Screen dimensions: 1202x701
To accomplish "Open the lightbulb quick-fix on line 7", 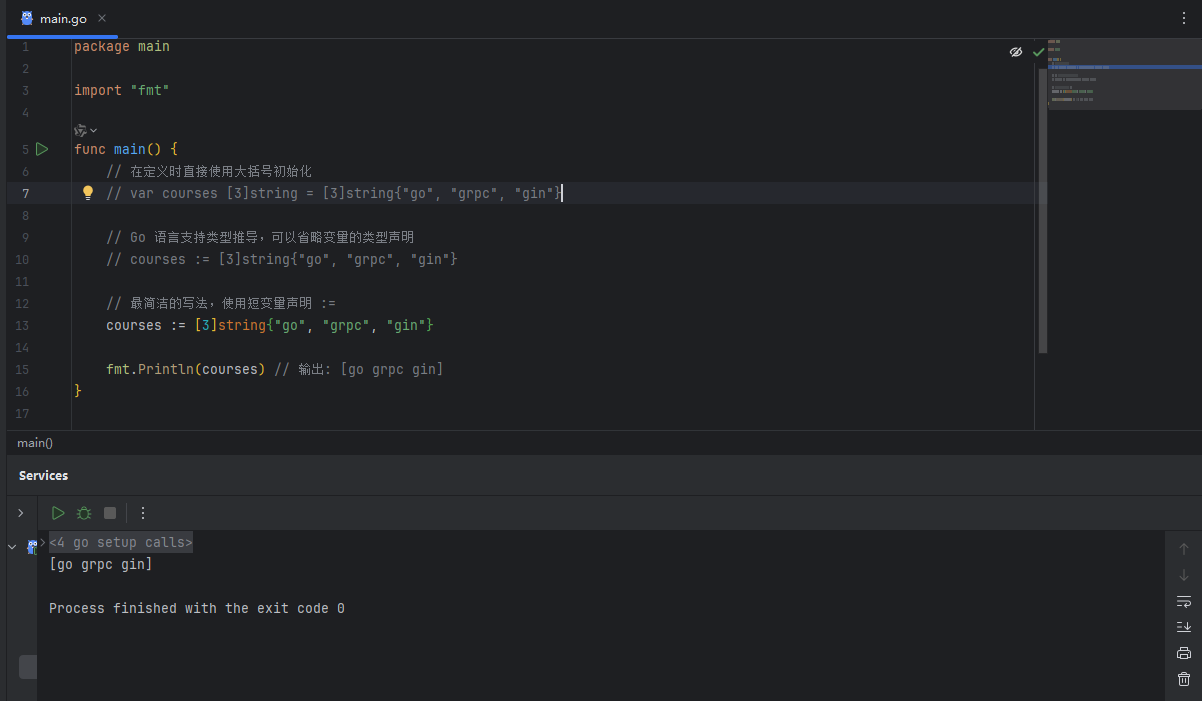I will [87, 193].
